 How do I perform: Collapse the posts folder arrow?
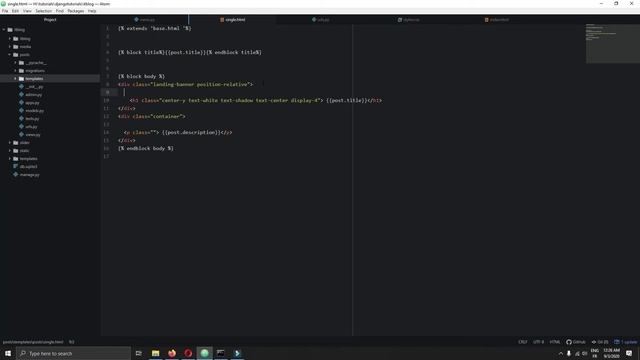click(10, 55)
